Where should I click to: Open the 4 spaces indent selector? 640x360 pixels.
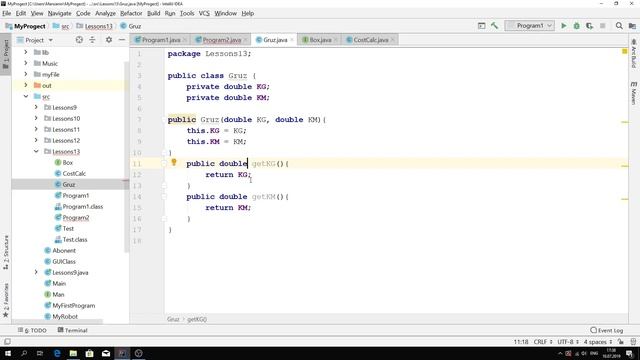pos(598,342)
